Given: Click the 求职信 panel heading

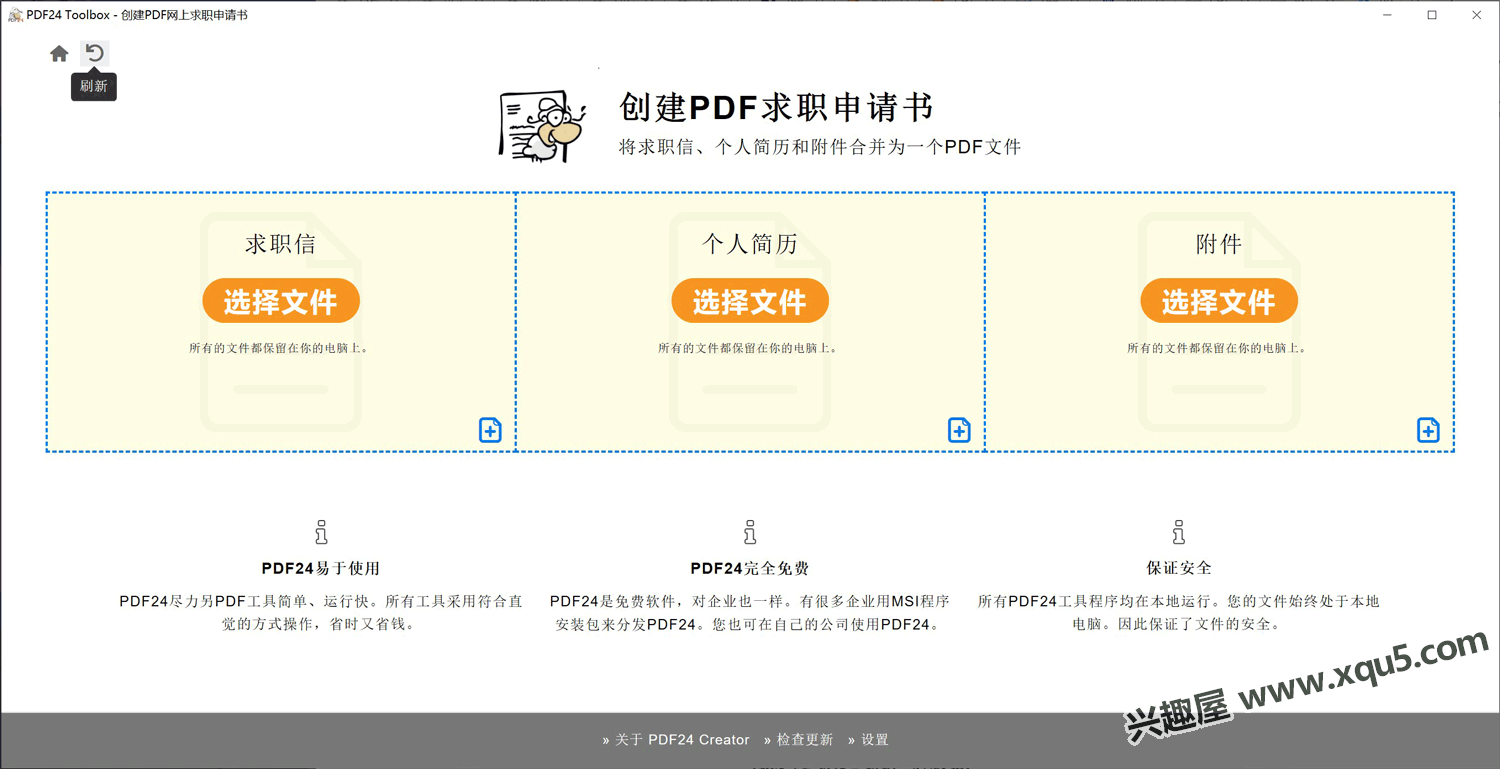Looking at the screenshot, I should [281, 244].
